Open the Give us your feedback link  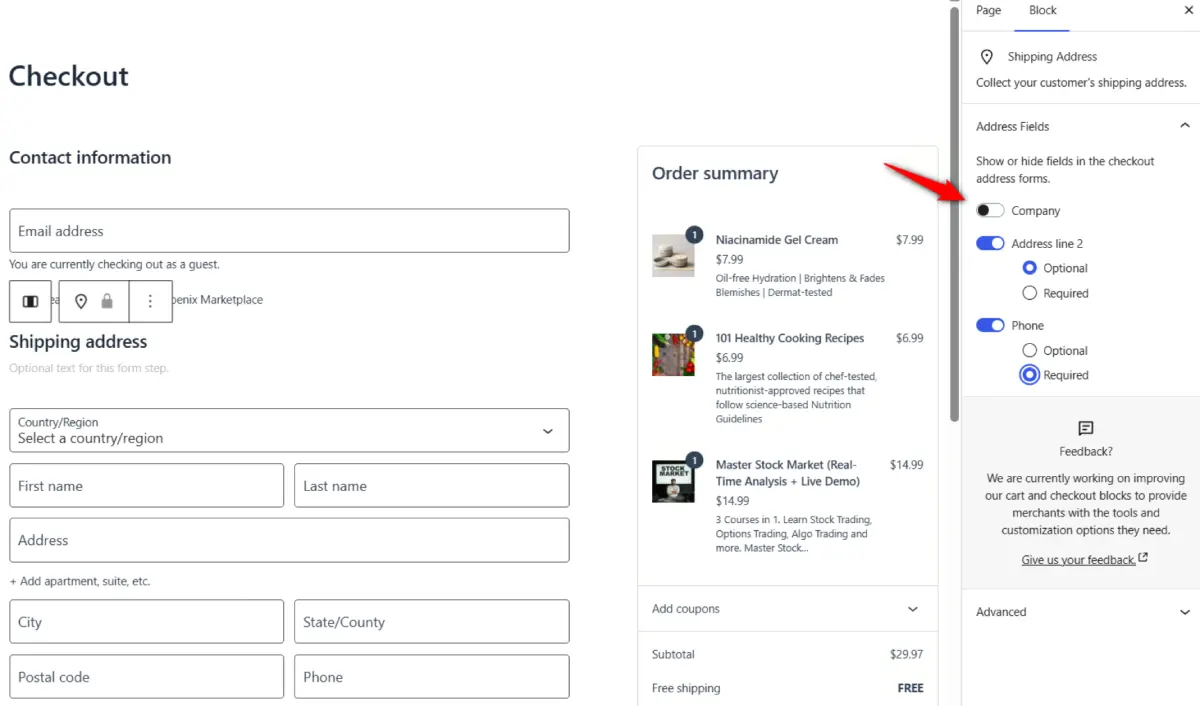pos(1084,560)
